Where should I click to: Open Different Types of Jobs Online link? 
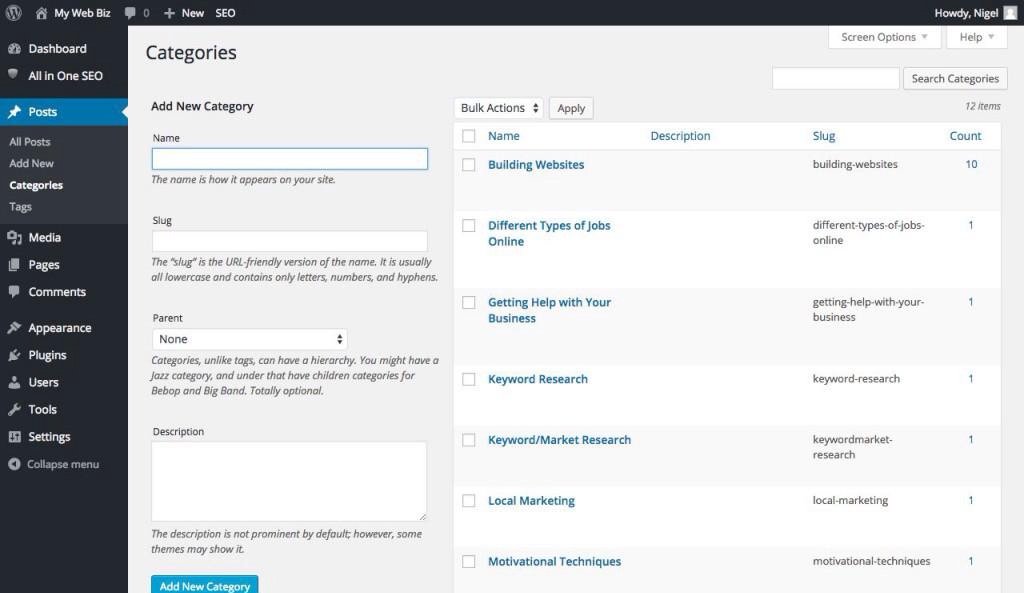coord(549,233)
